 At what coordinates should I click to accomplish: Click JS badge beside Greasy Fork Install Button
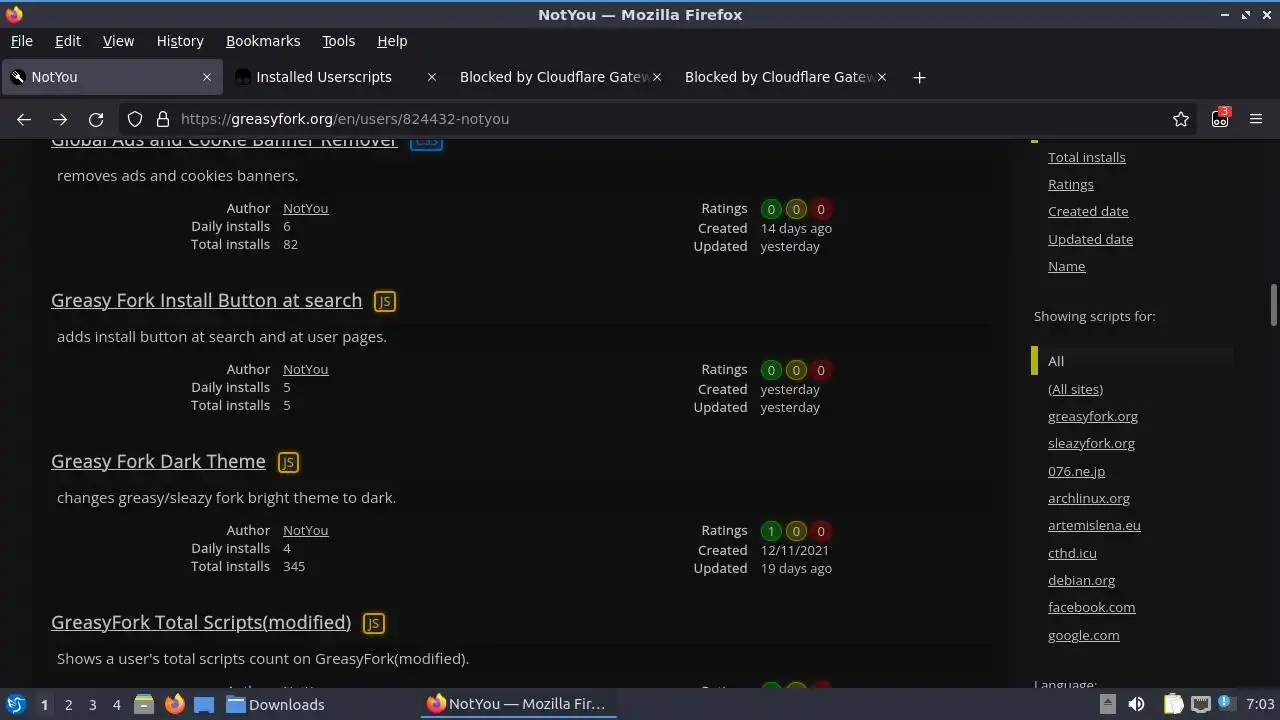384,301
